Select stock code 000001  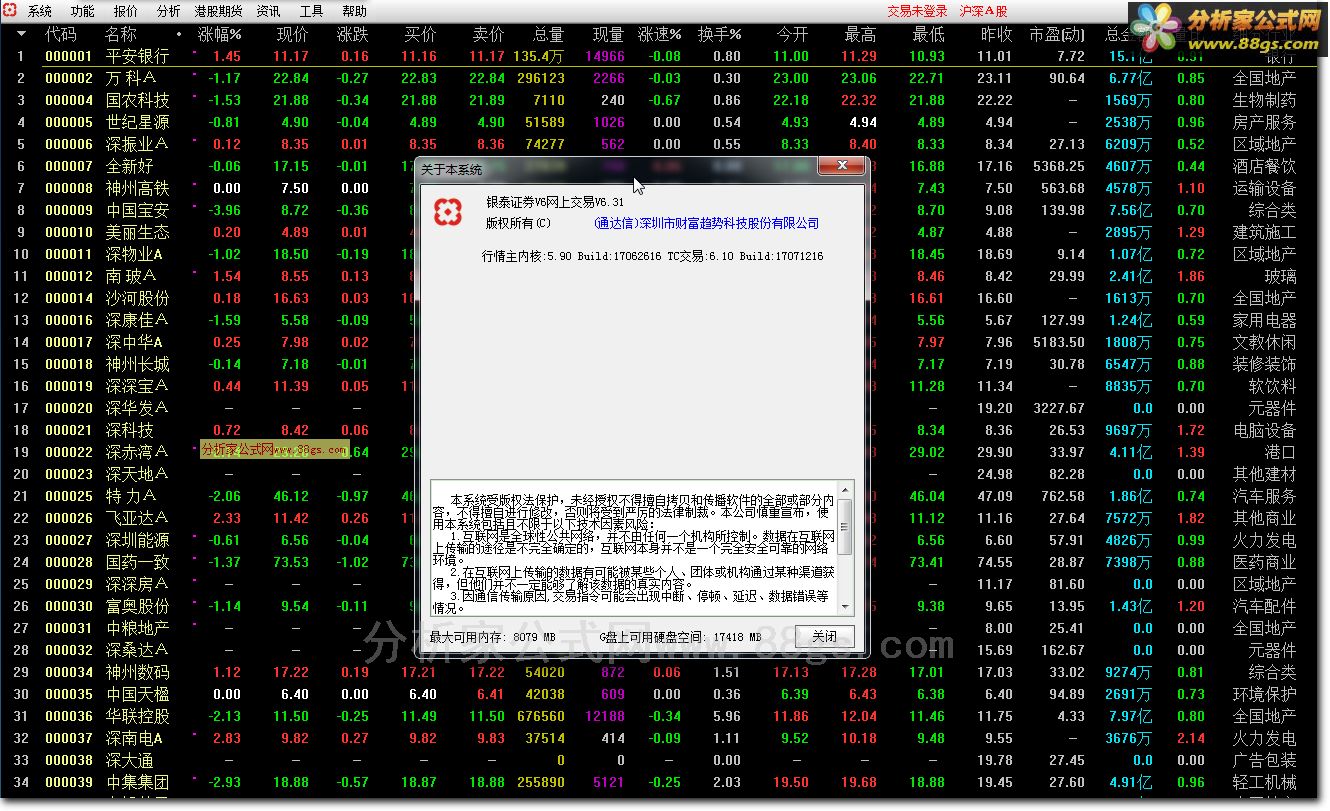(x=69, y=56)
